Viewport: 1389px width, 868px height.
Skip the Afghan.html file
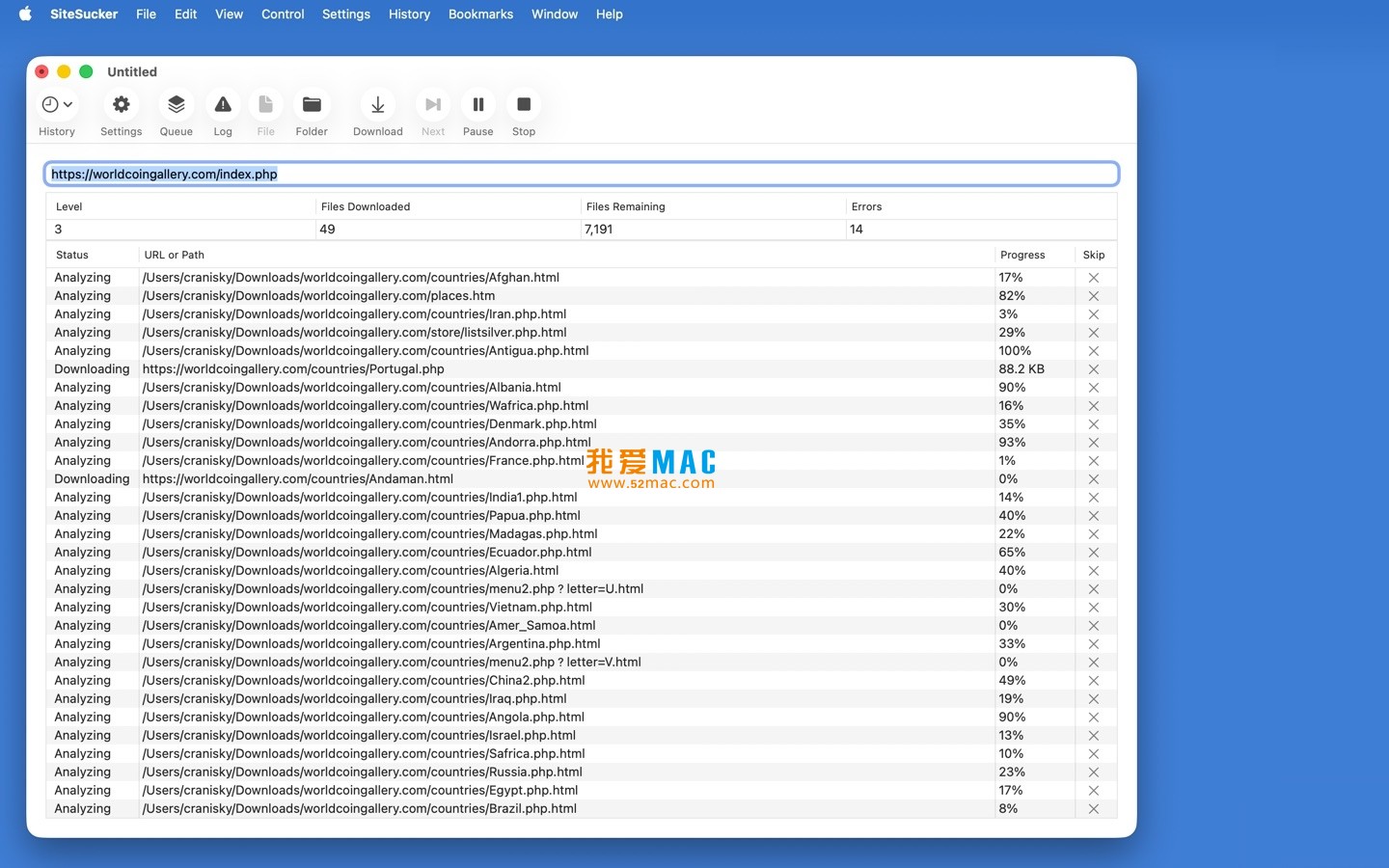(x=1094, y=277)
